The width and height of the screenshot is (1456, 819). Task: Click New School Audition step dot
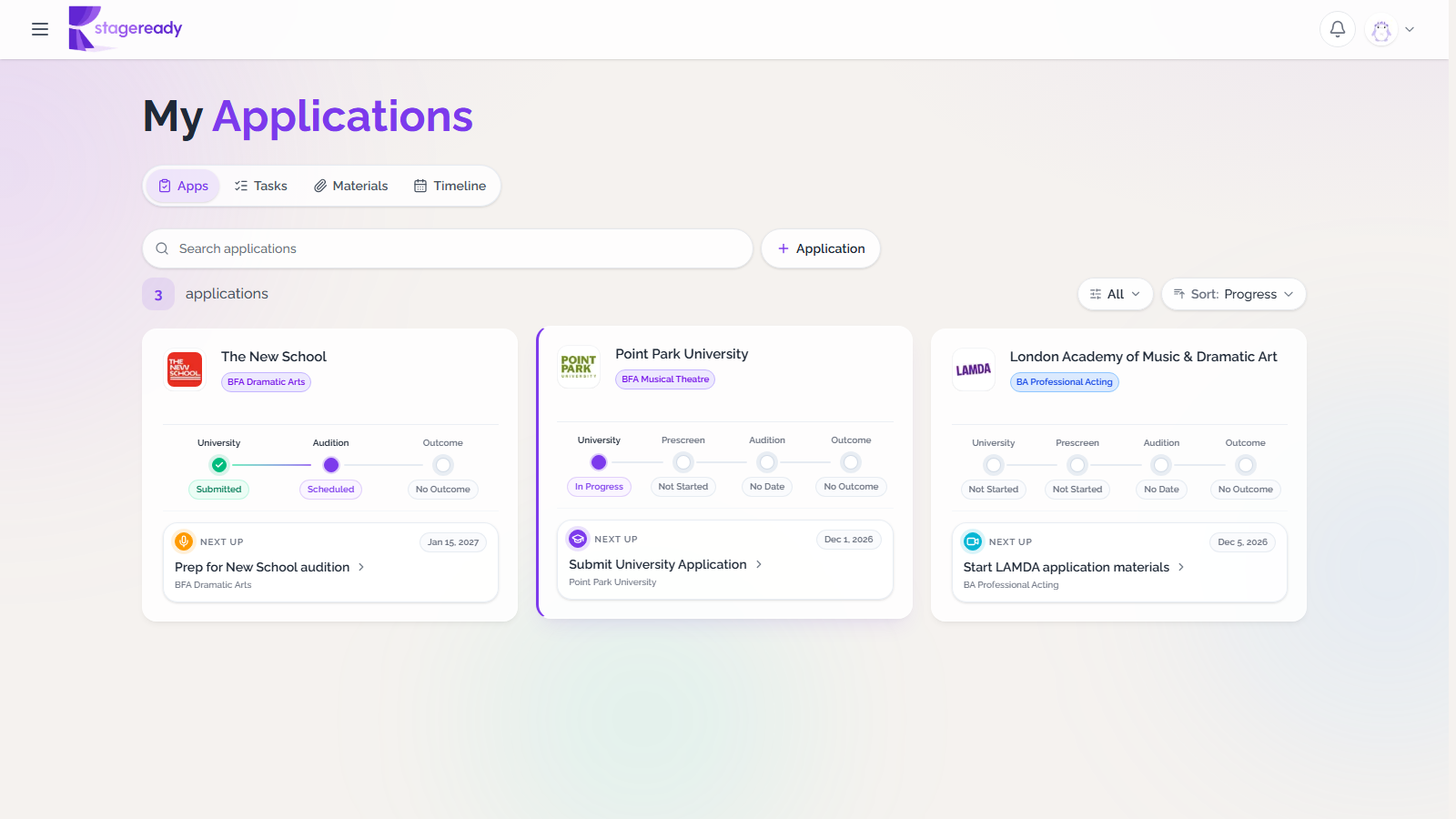[x=331, y=465]
